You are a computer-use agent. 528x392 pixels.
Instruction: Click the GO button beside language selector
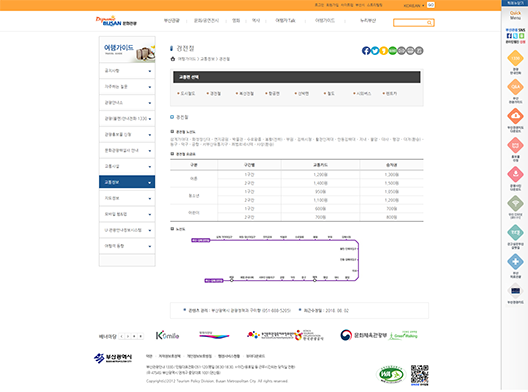[x=430, y=5]
